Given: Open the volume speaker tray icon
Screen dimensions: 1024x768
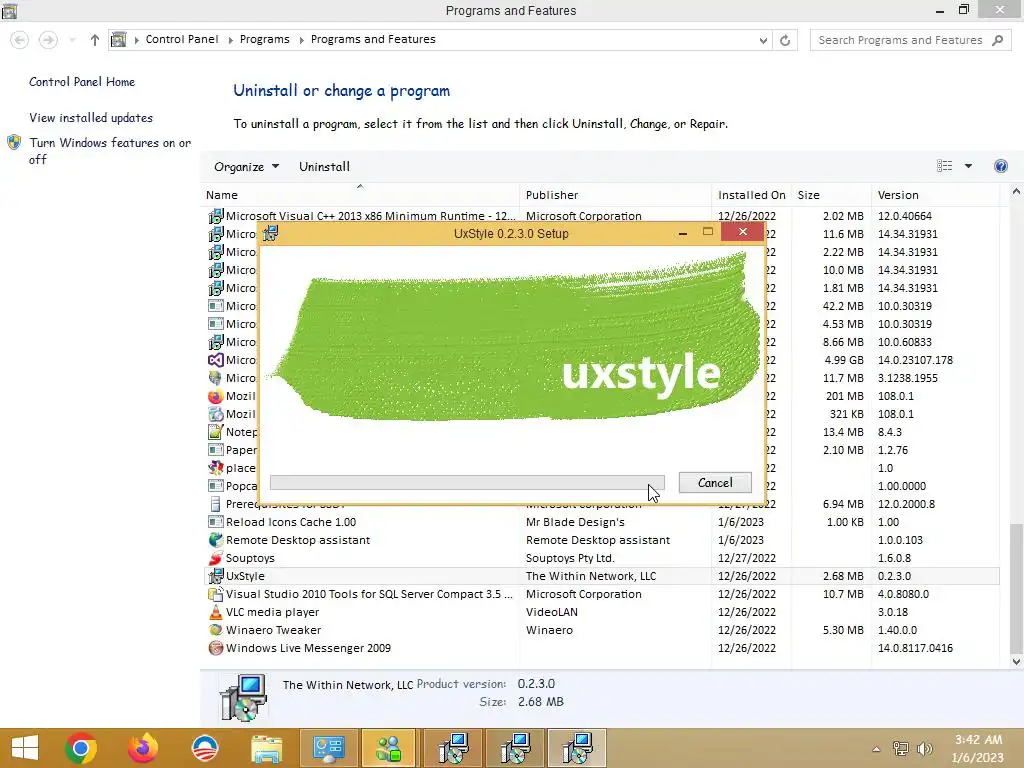Looking at the screenshot, I should 925,749.
